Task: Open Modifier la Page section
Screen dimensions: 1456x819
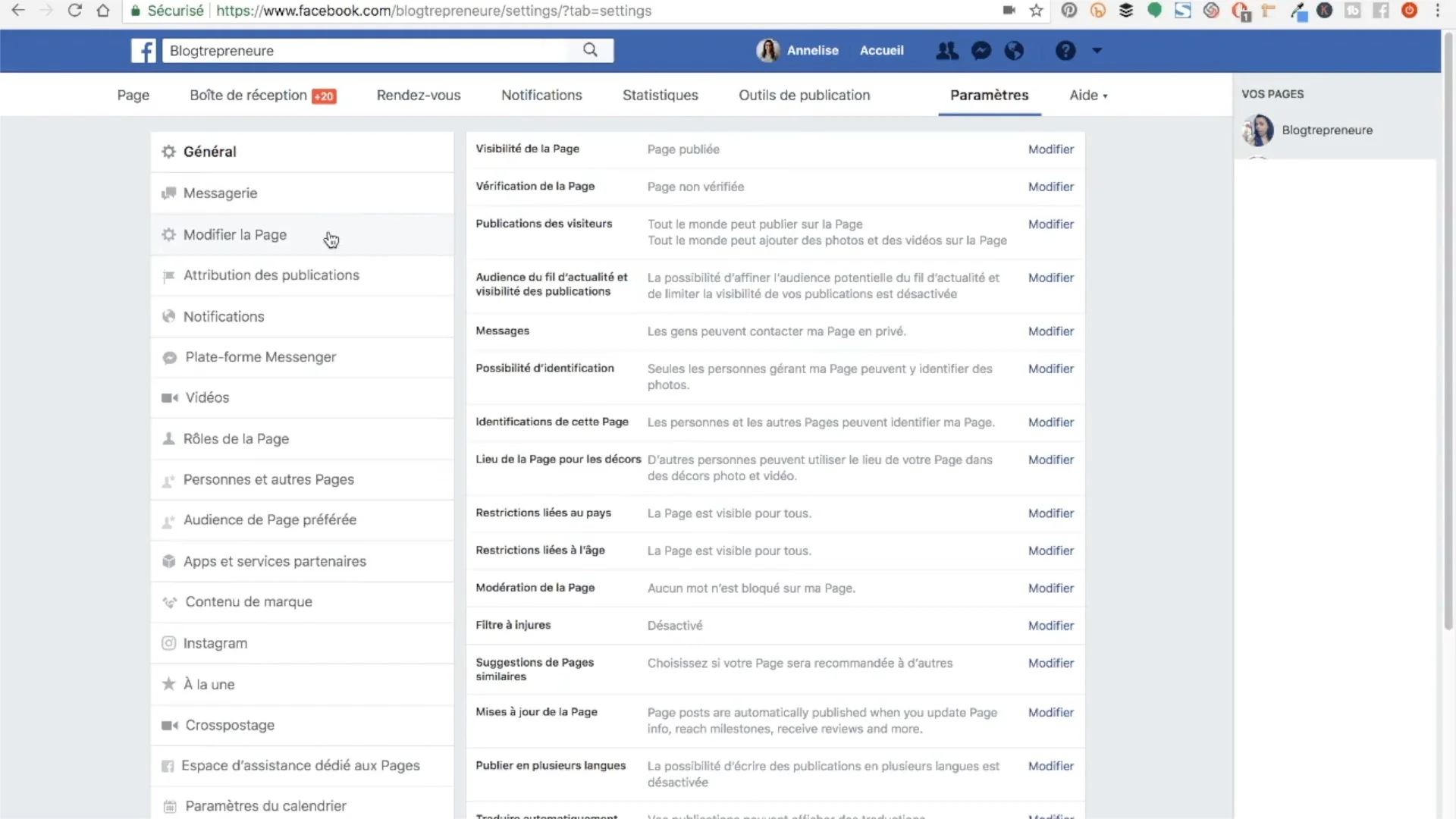Action: click(302, 235)
